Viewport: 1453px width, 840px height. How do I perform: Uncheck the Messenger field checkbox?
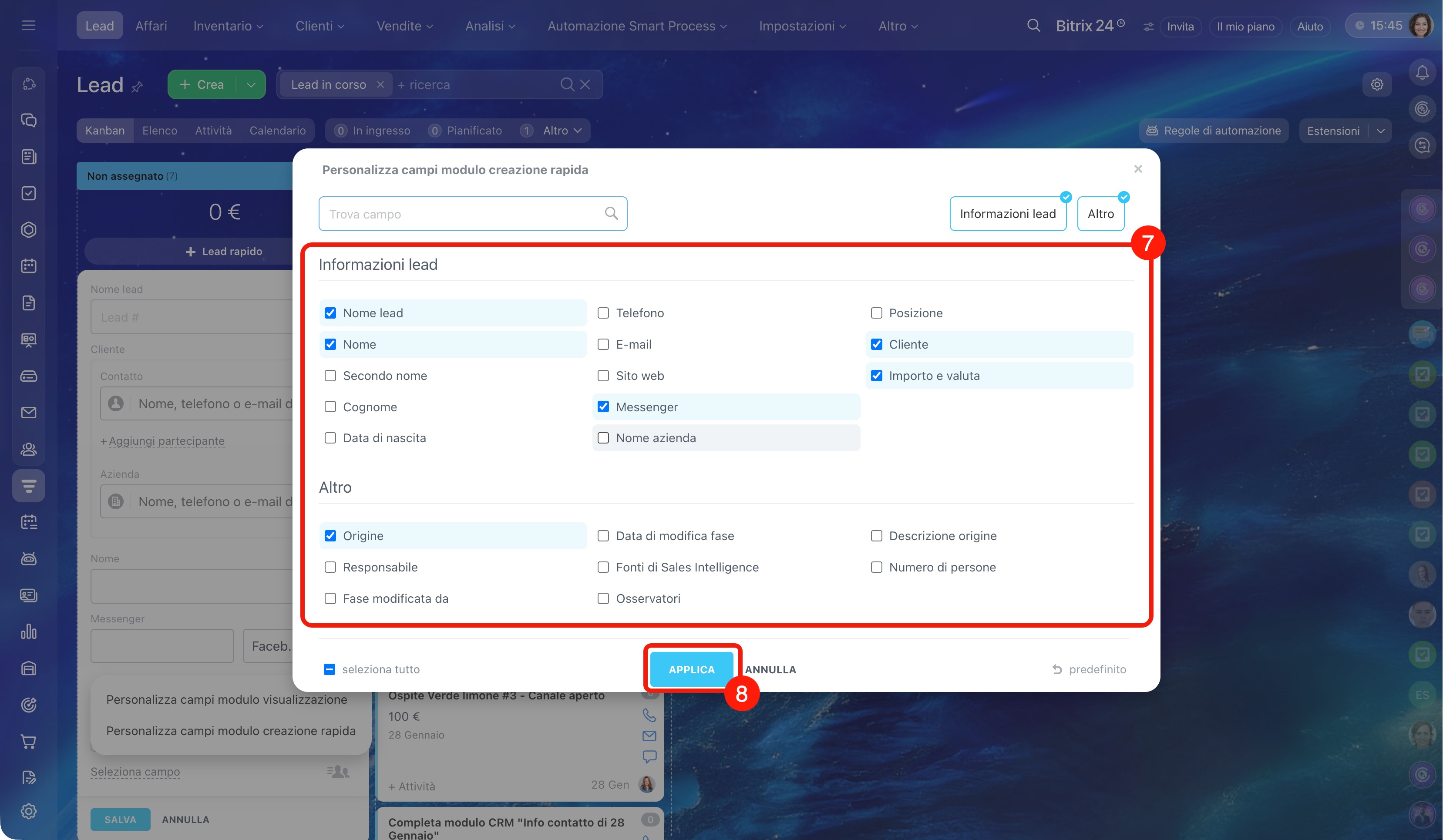pos(603,407)
